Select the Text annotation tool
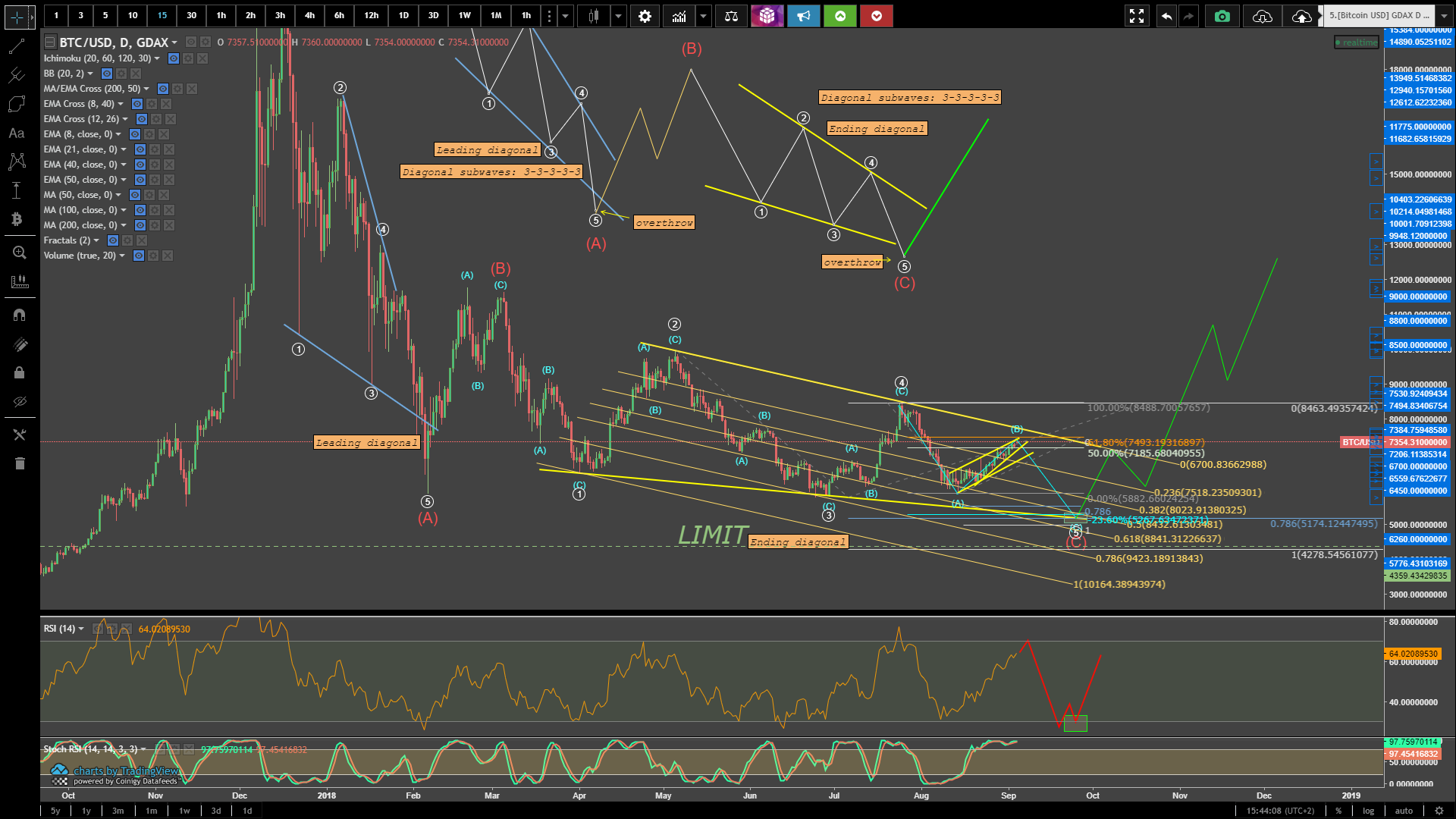Viewport: 1456px width, 819px height. [17, 133]
